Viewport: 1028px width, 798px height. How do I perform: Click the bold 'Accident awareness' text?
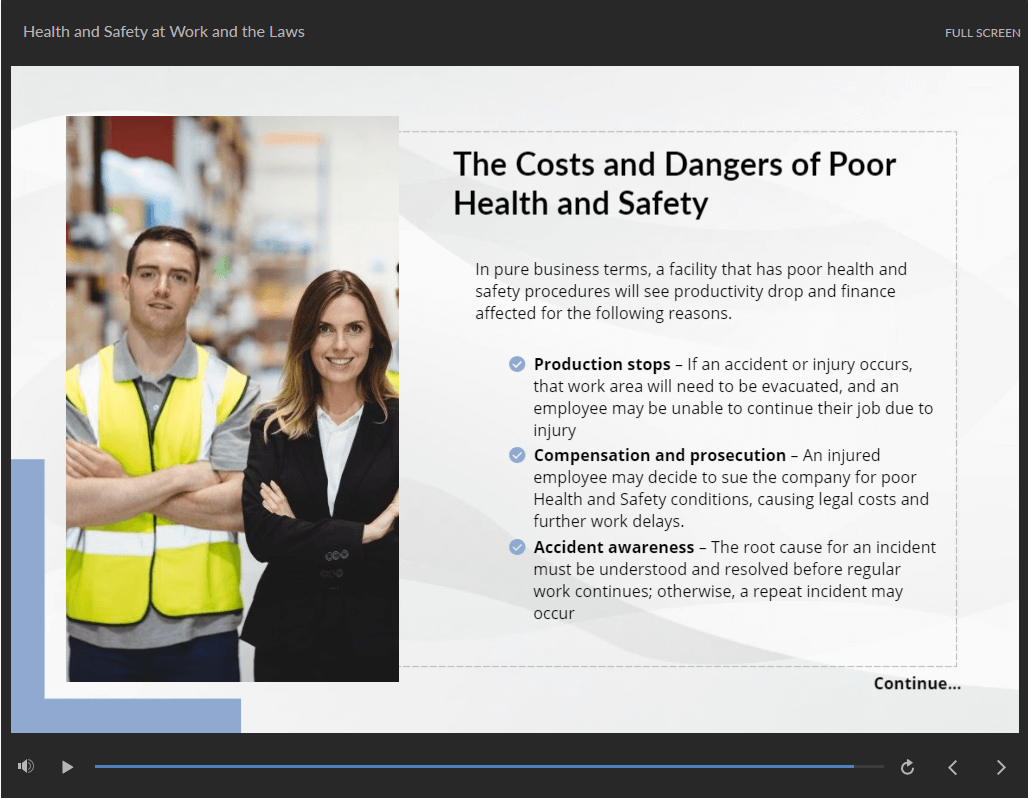tap(613, 547)
